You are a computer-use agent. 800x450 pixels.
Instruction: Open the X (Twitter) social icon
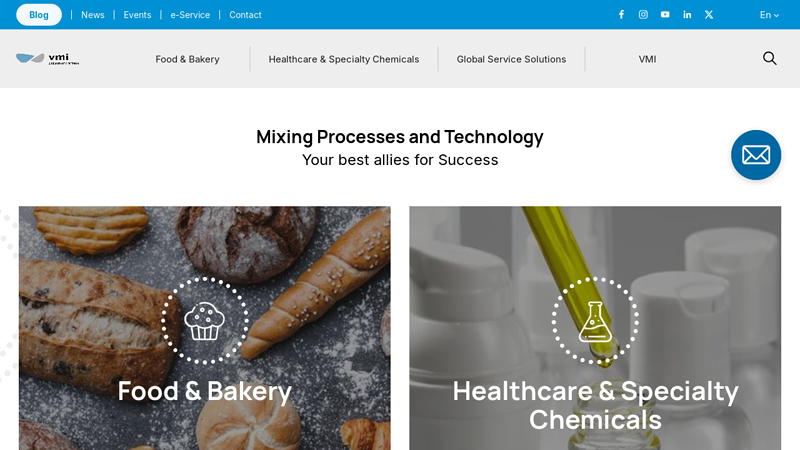tap(709, 15)
